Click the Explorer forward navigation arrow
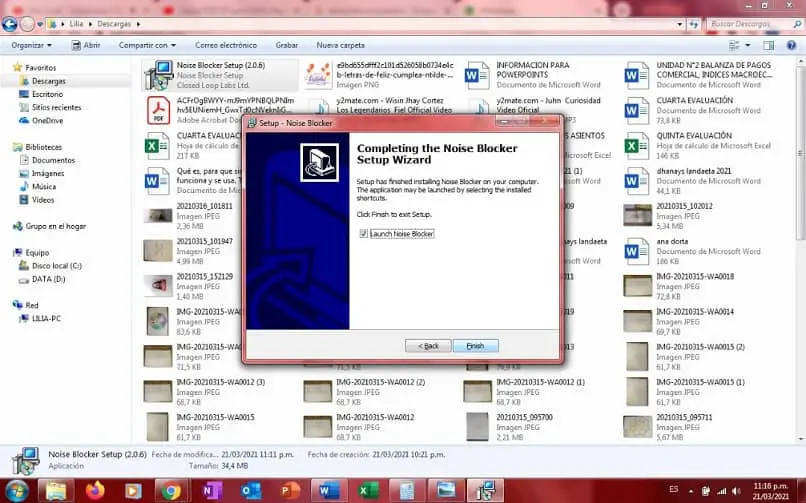The height and width of the screenshot is (503, 806). [28, 24]
